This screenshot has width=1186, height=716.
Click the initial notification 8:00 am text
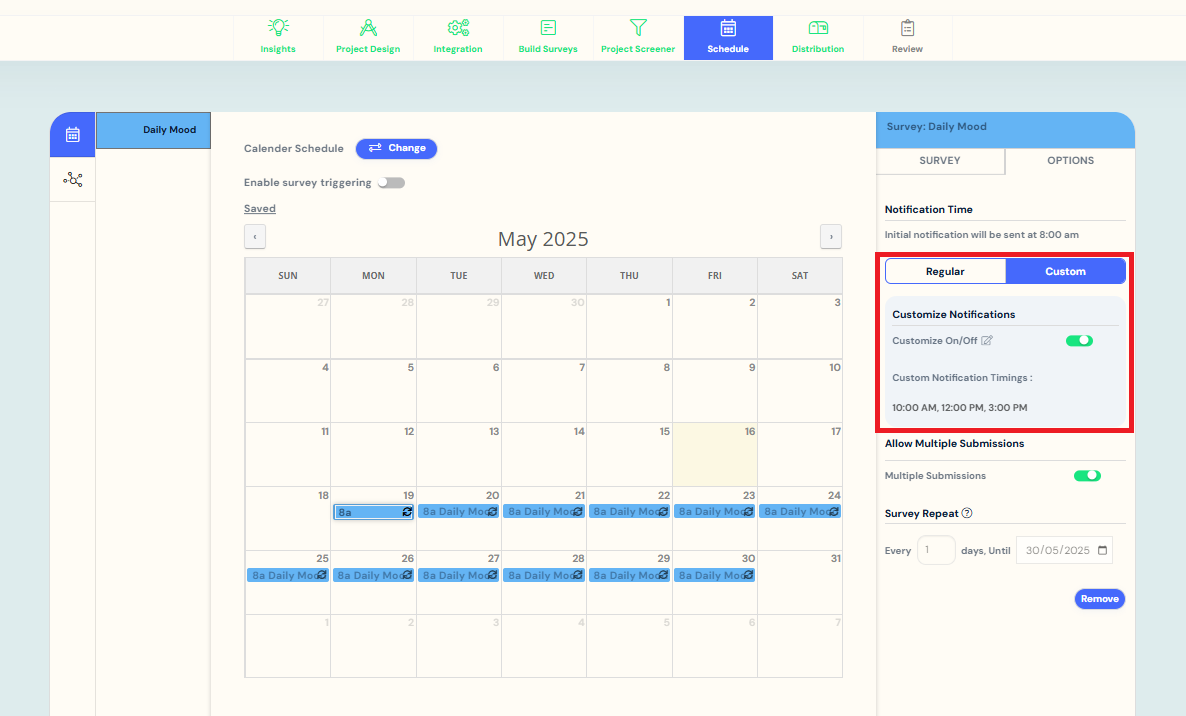(x=982, y=235)
